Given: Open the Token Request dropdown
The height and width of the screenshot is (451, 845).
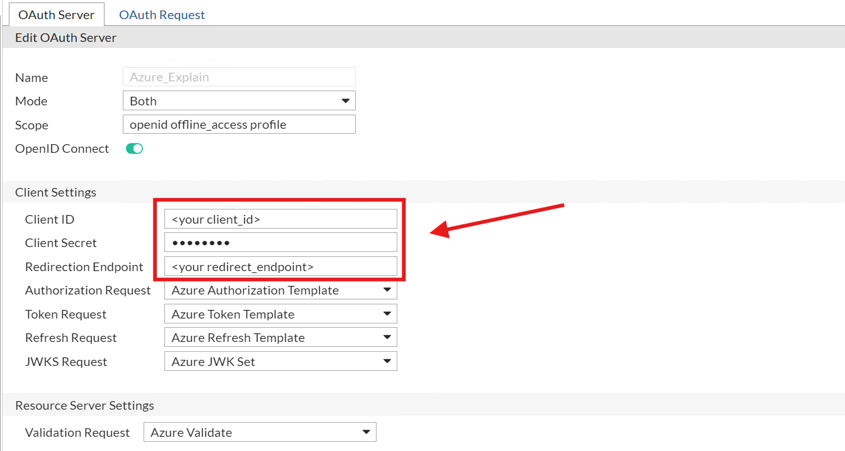Looking at the screenshot, I should (280, 314).
